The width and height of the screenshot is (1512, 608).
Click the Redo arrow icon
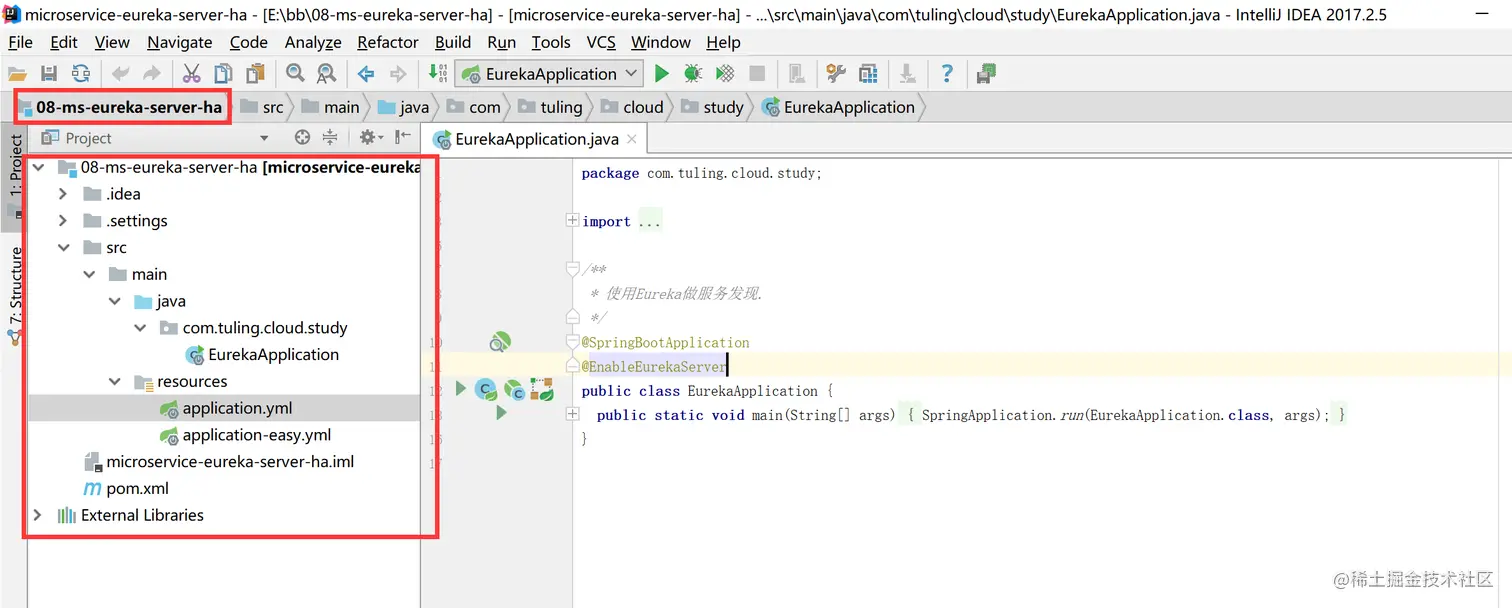152,73
